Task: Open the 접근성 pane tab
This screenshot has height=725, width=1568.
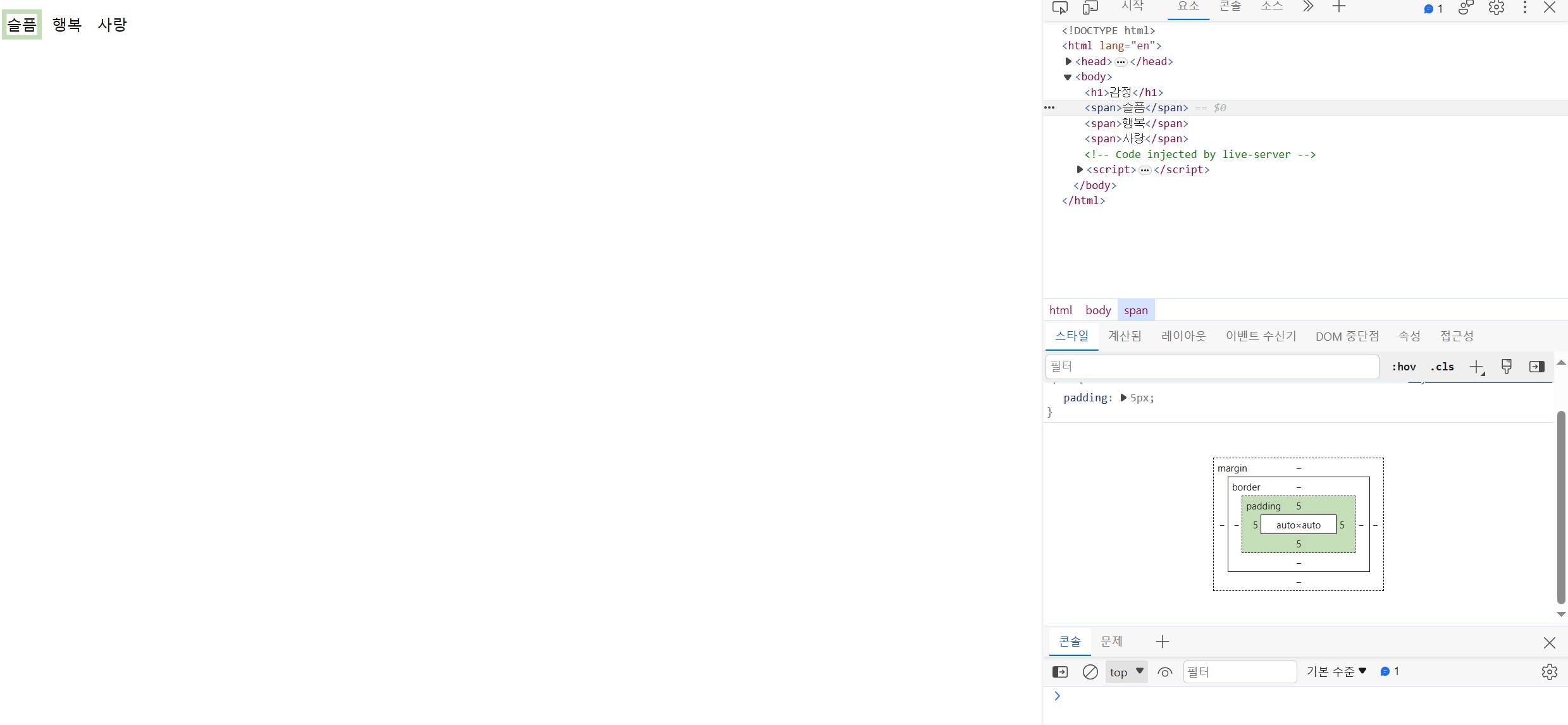Action: pos(1457,336)
